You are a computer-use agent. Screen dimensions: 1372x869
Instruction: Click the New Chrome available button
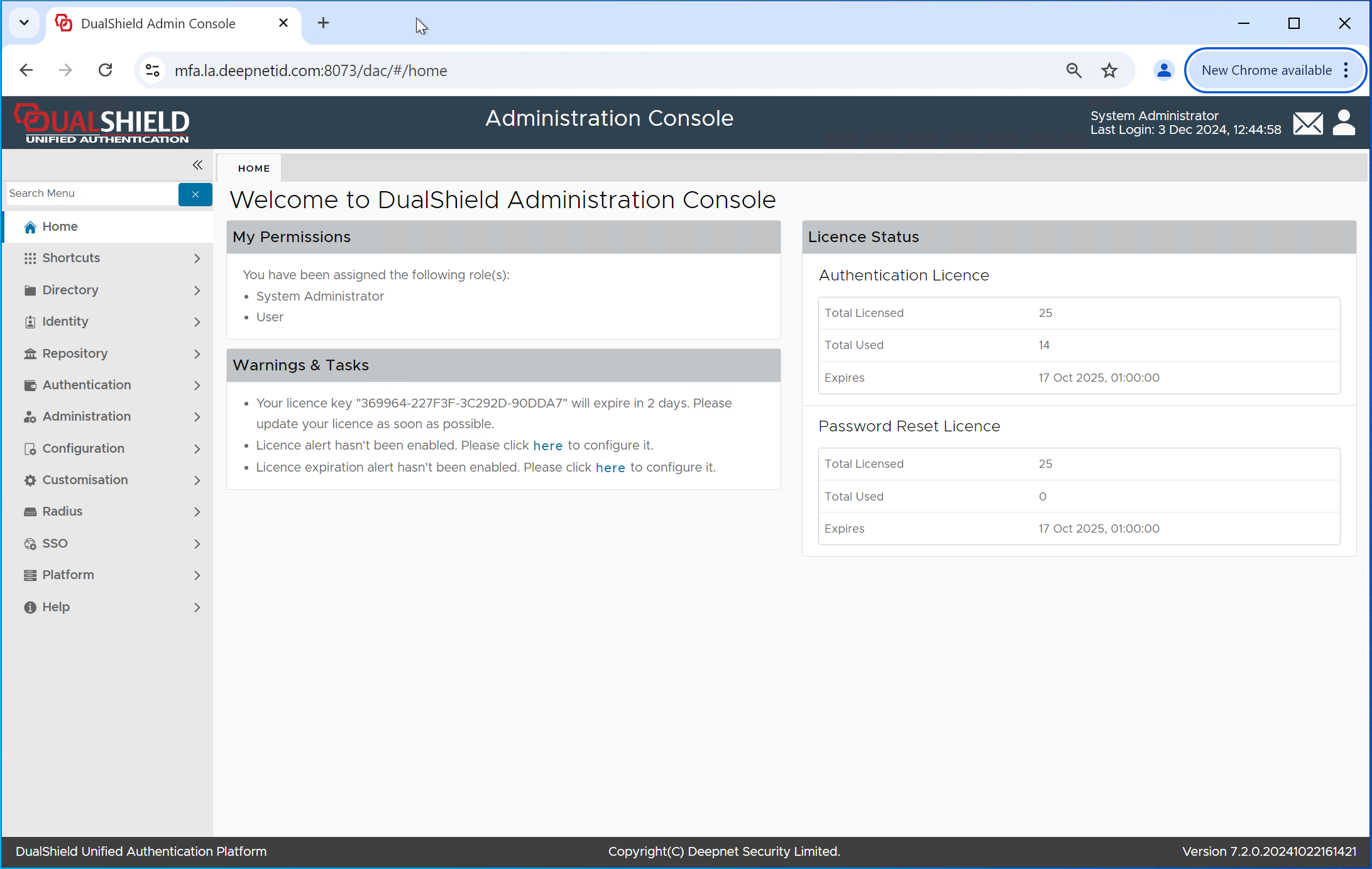point(1266,70)
